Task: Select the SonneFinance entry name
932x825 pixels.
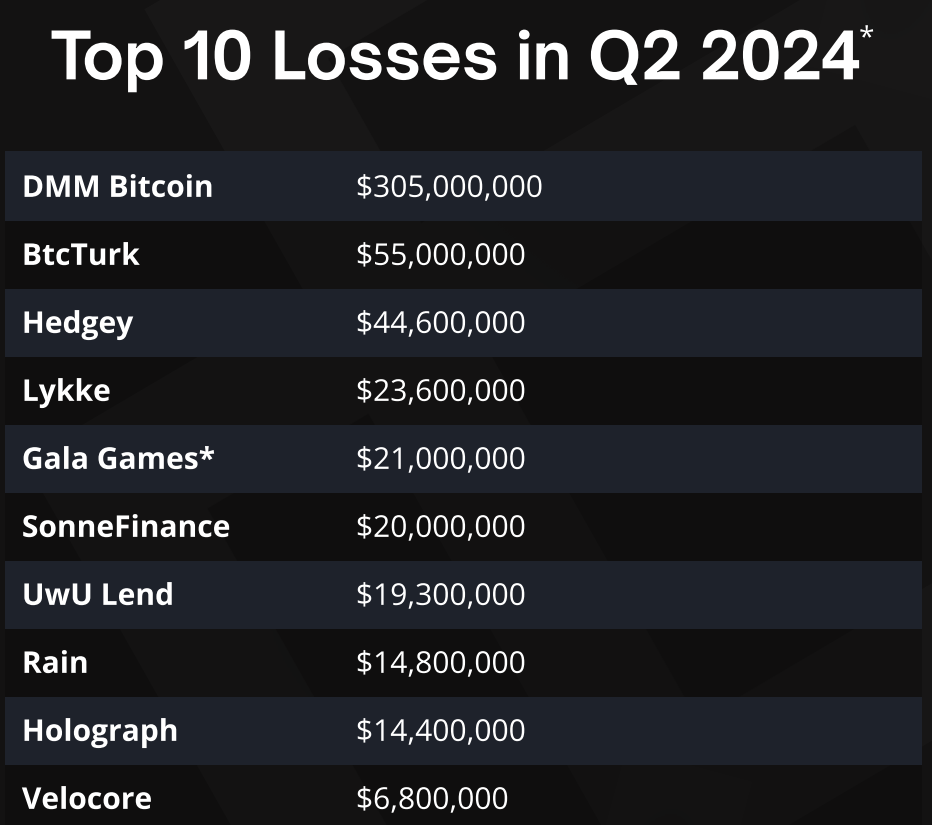Action: [x=126, y=526]
